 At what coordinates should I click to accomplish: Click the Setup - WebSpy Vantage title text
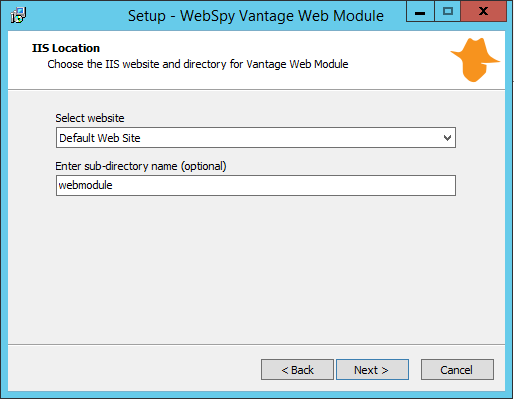[256, 16]
